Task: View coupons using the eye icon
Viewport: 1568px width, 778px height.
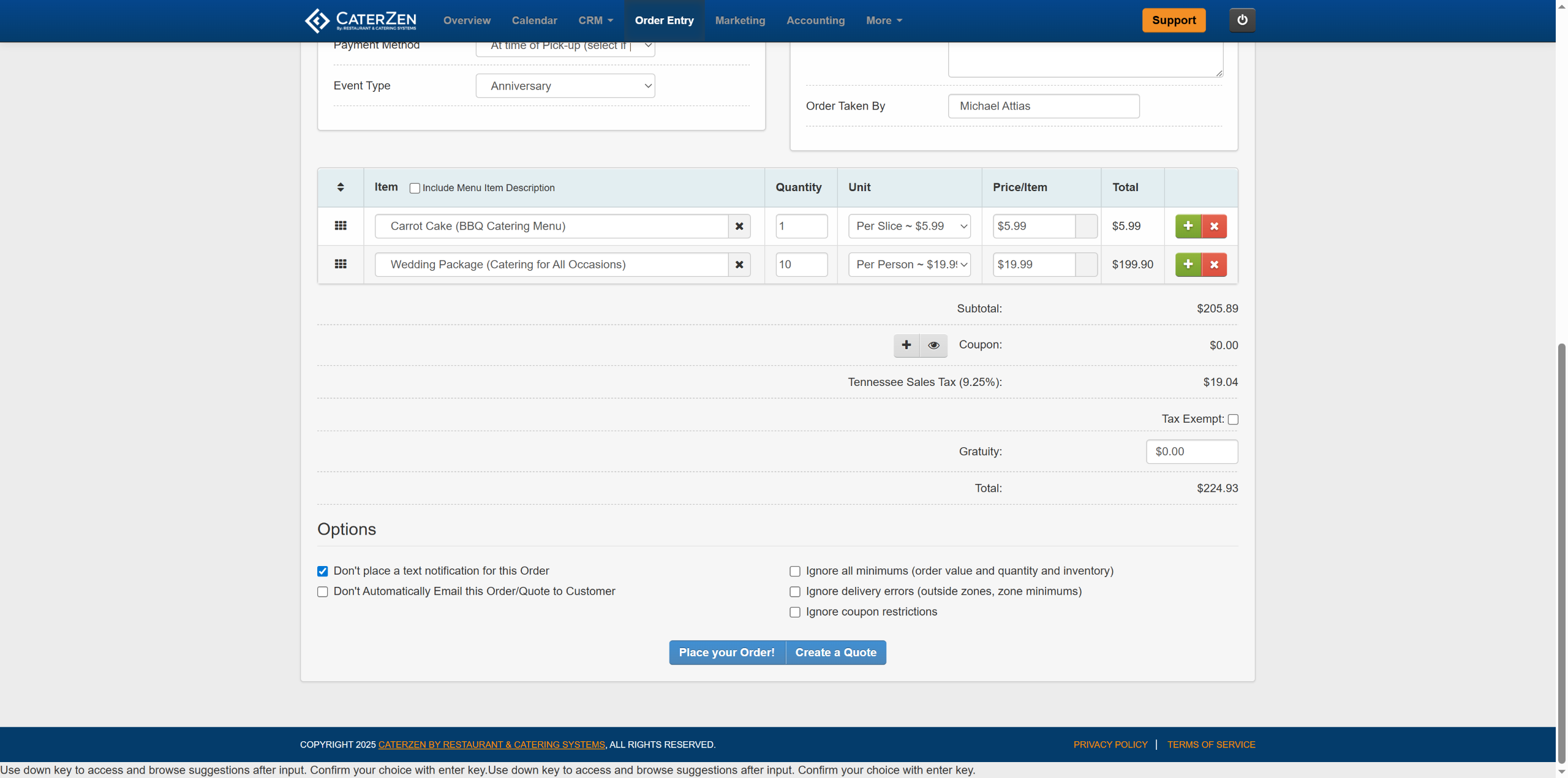Action: (x=933, y=346)
